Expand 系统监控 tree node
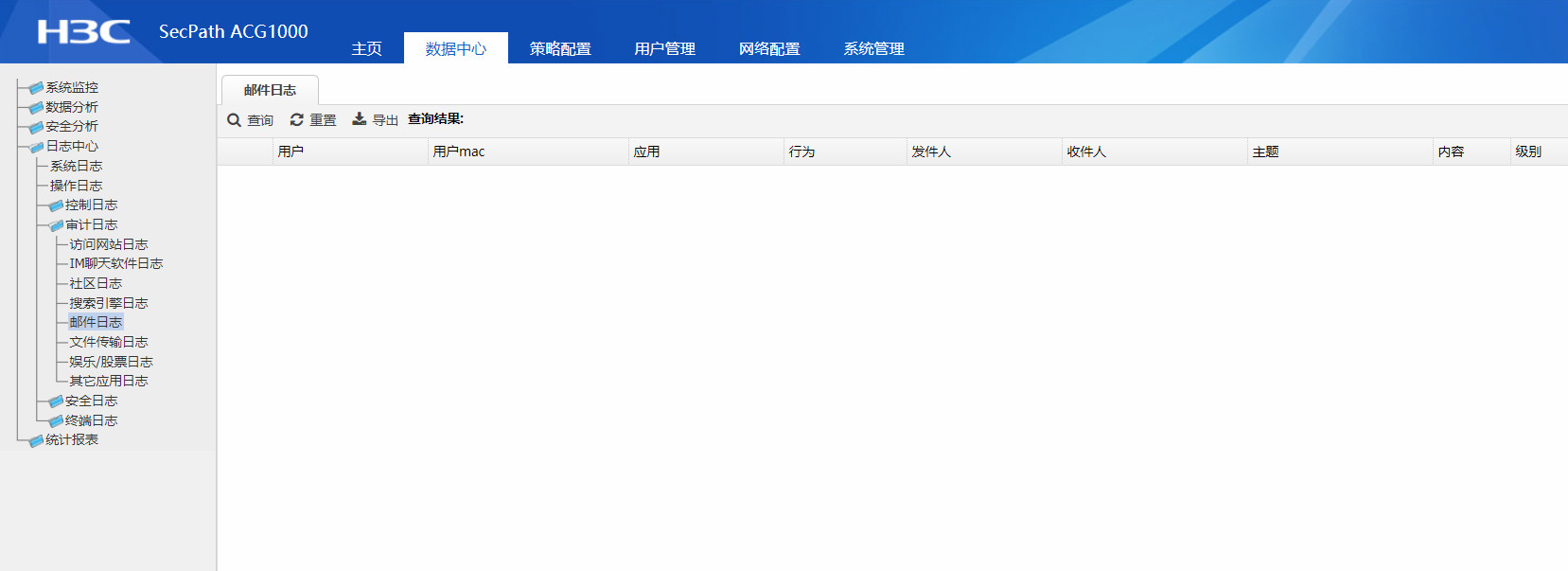 (x=72, y=87)
